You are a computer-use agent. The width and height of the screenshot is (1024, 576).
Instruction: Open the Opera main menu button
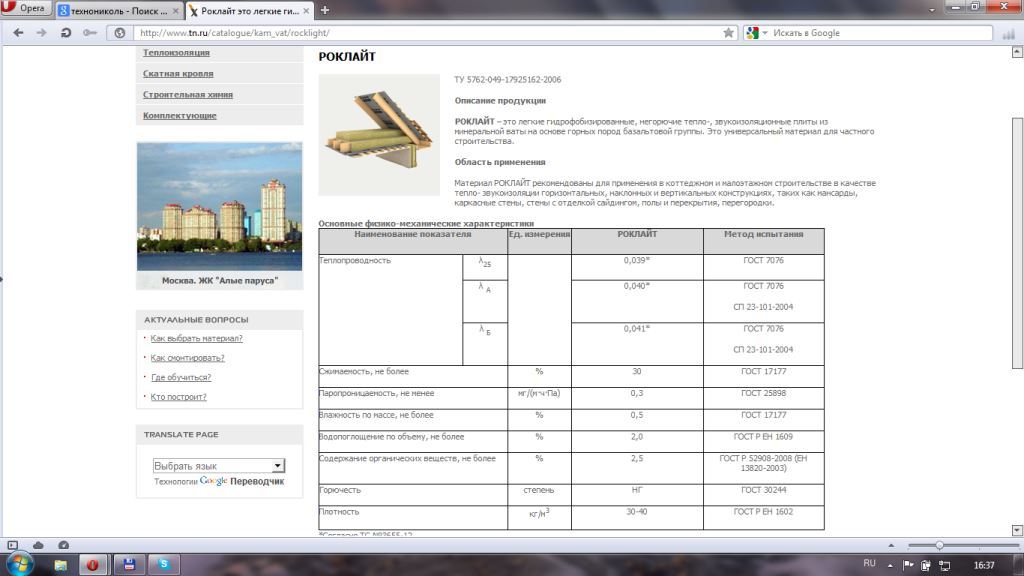tap(27, 9)
